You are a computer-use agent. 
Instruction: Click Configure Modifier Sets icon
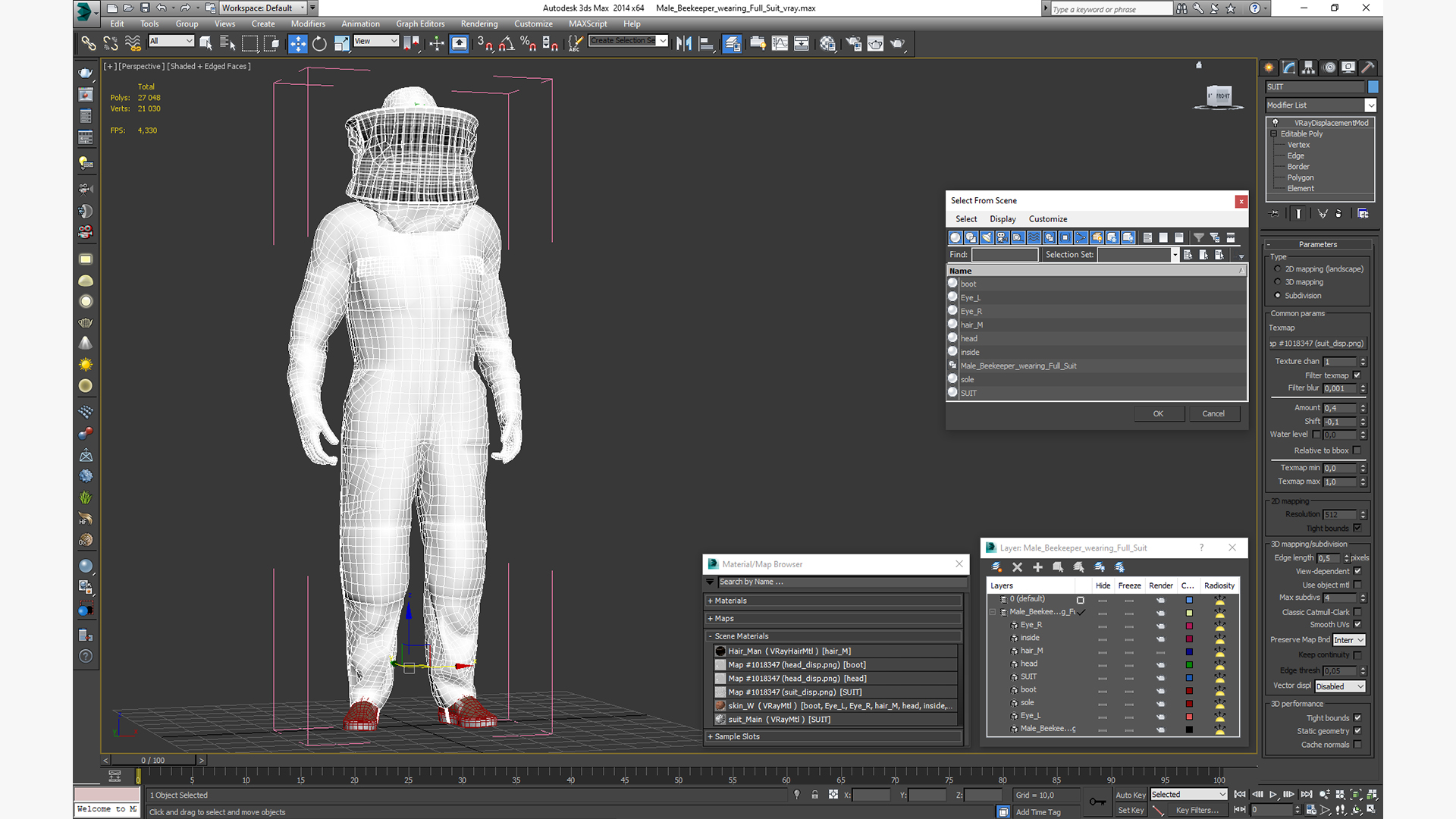[1363, 214]
